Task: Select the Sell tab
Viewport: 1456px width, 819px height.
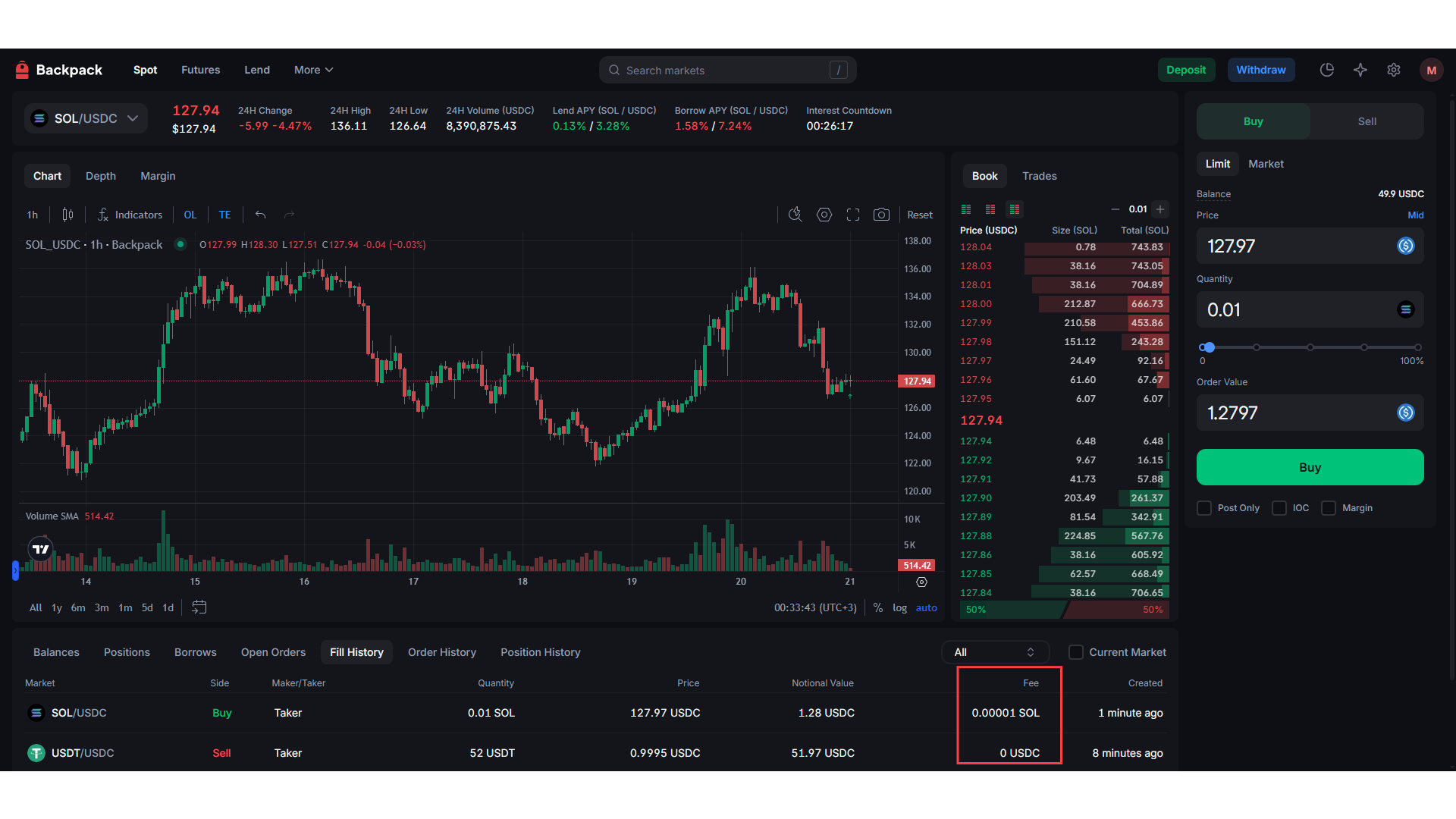Action: point(1367,121)
